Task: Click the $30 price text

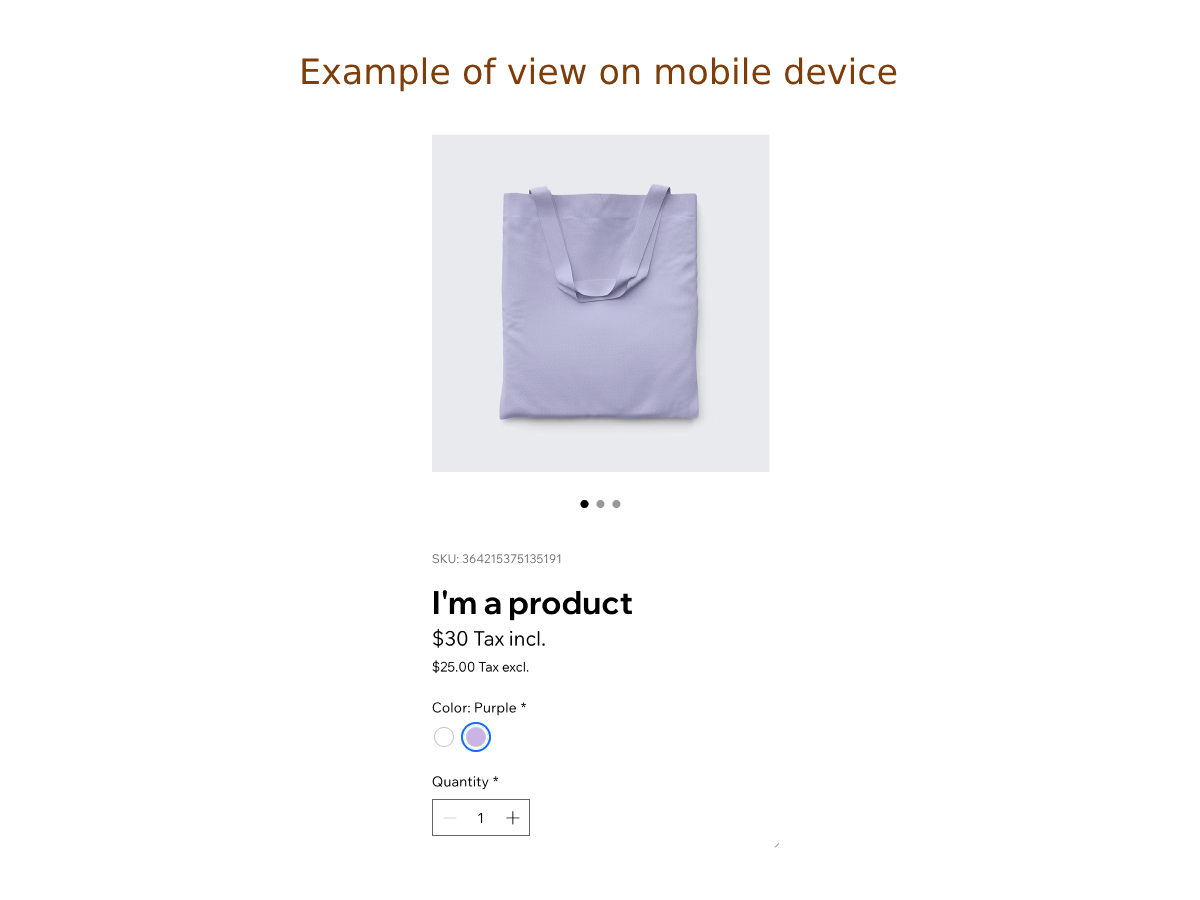Action: tap(450, 639)
